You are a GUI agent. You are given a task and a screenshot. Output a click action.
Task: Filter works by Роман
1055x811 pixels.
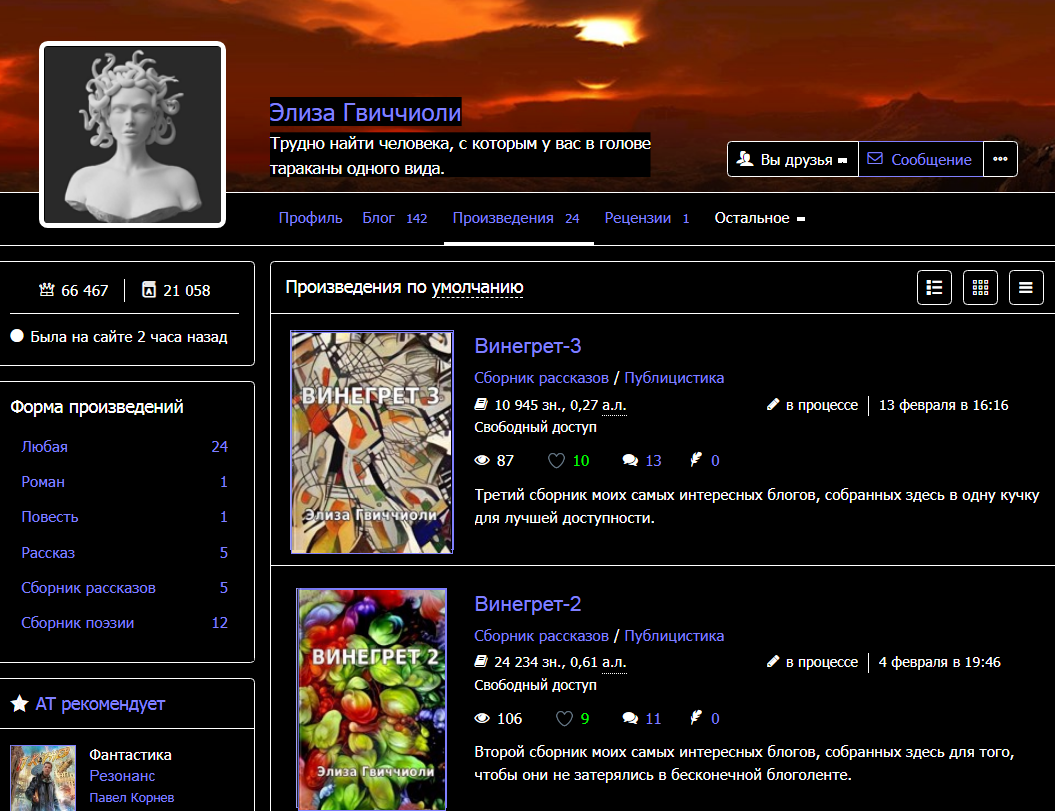click(124, 482)
